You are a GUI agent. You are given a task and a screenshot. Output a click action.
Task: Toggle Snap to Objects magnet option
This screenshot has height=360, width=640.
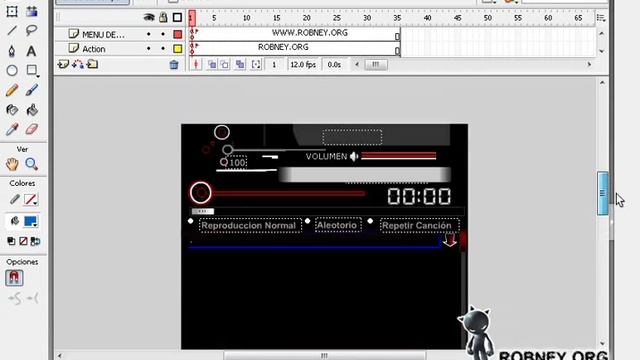[x=14, y=278]
